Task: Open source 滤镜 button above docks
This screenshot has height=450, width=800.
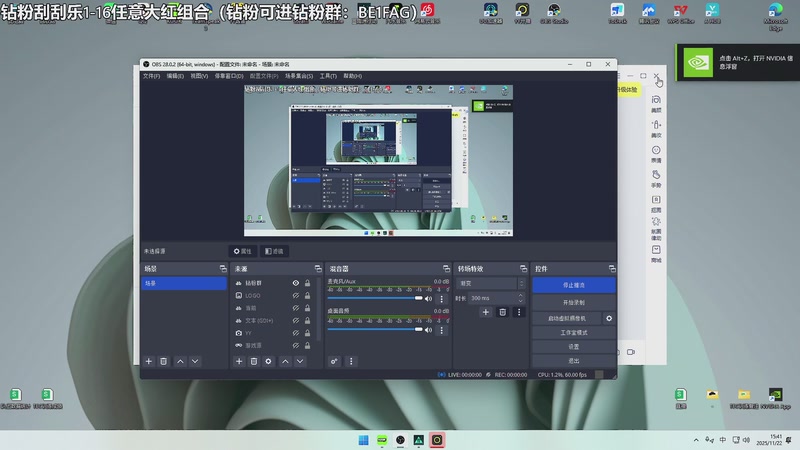Action: point(274,251)
